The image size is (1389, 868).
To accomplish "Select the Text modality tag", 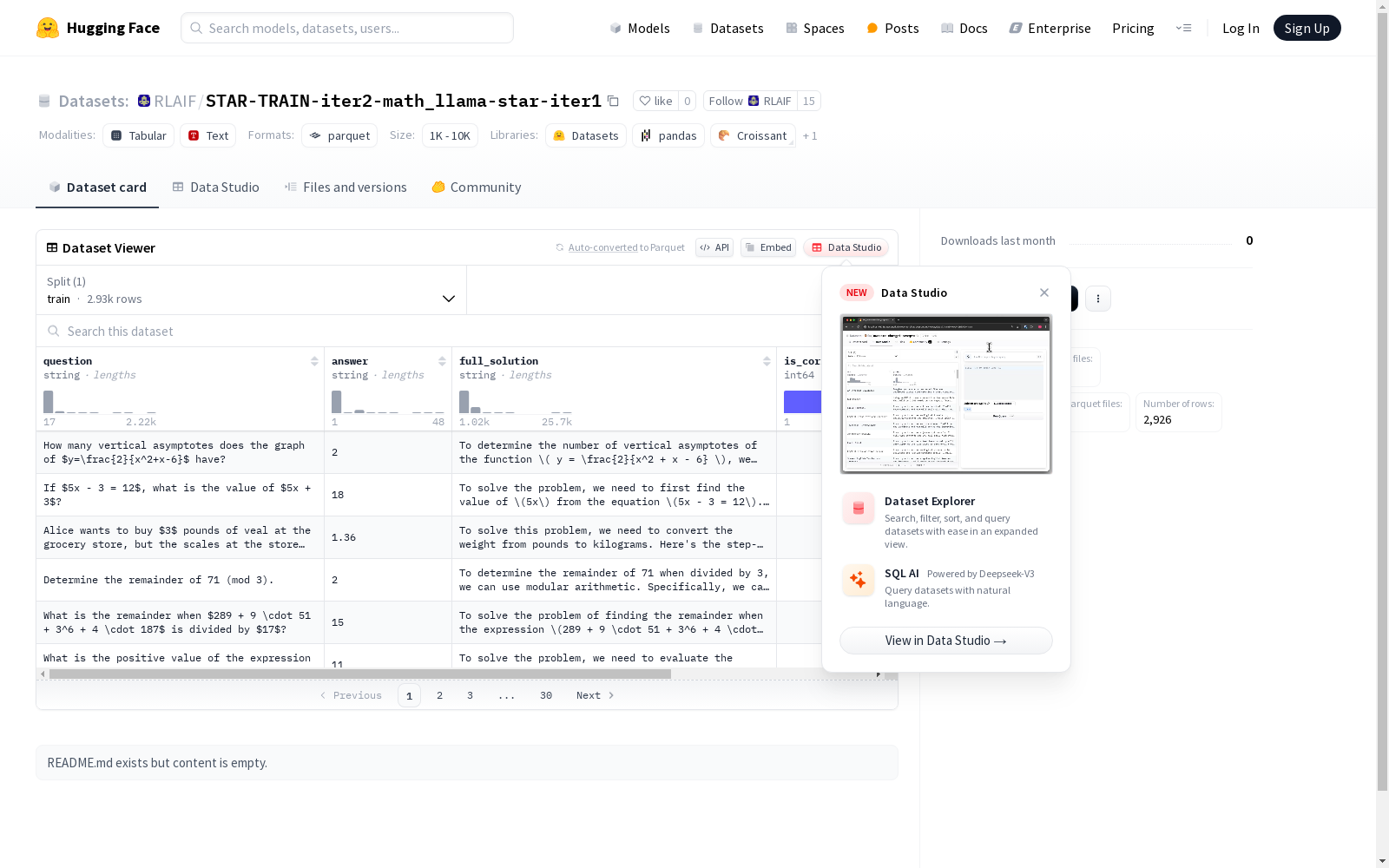I will pyautogui.click(x=208, y=135).
